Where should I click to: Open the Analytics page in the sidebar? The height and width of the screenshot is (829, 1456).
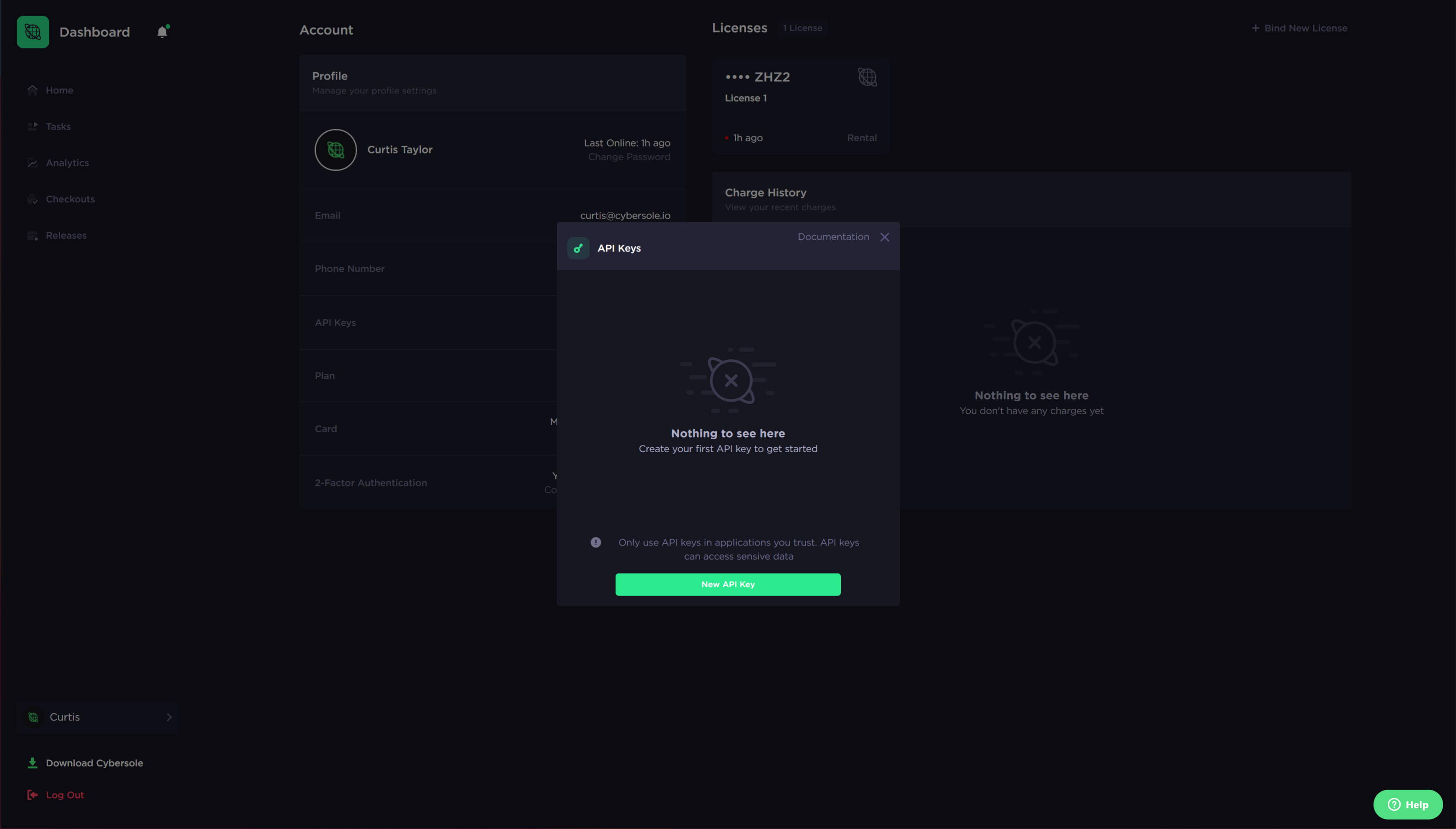tap(67, 163)
